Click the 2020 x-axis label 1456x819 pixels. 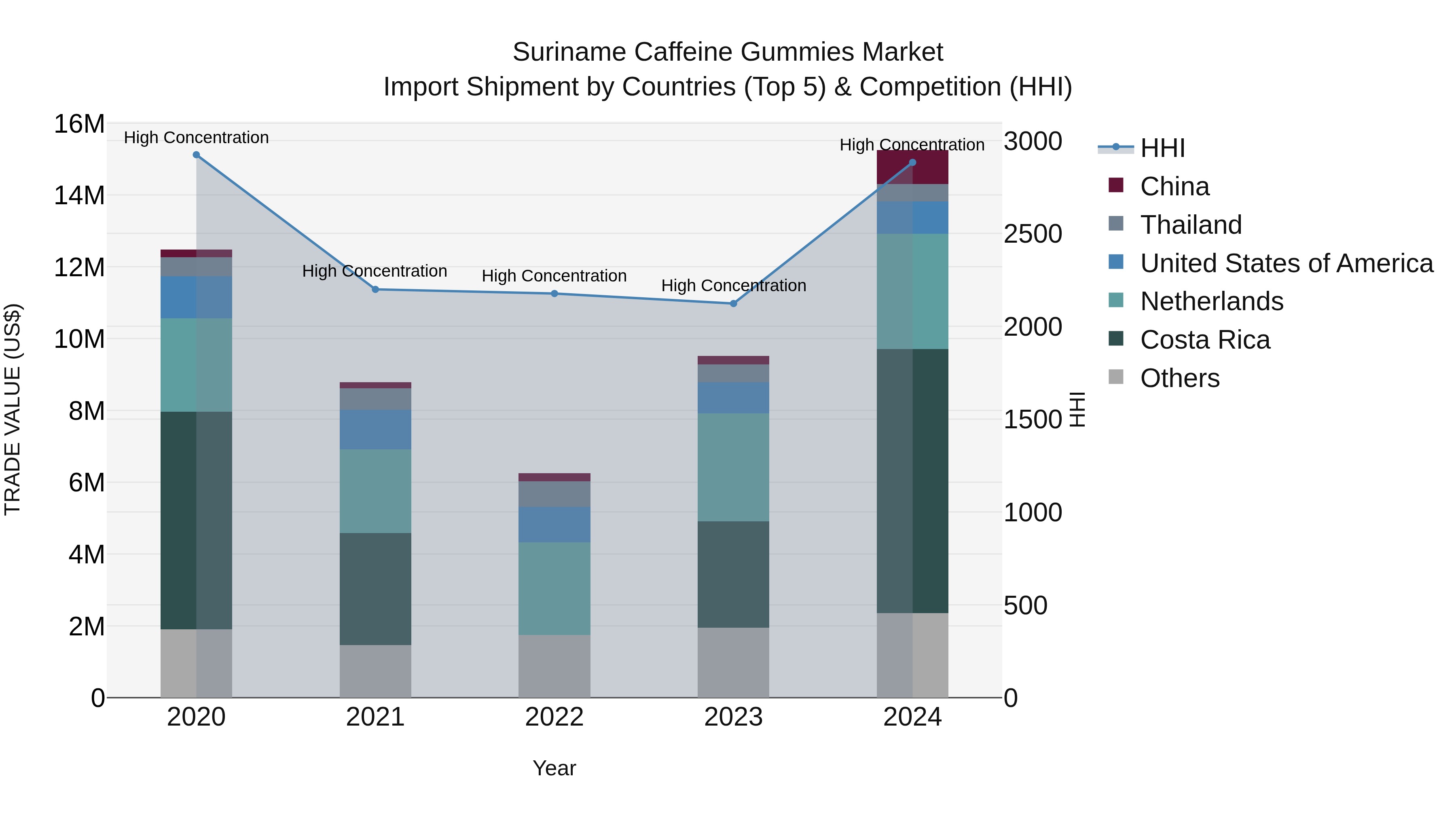196,717
